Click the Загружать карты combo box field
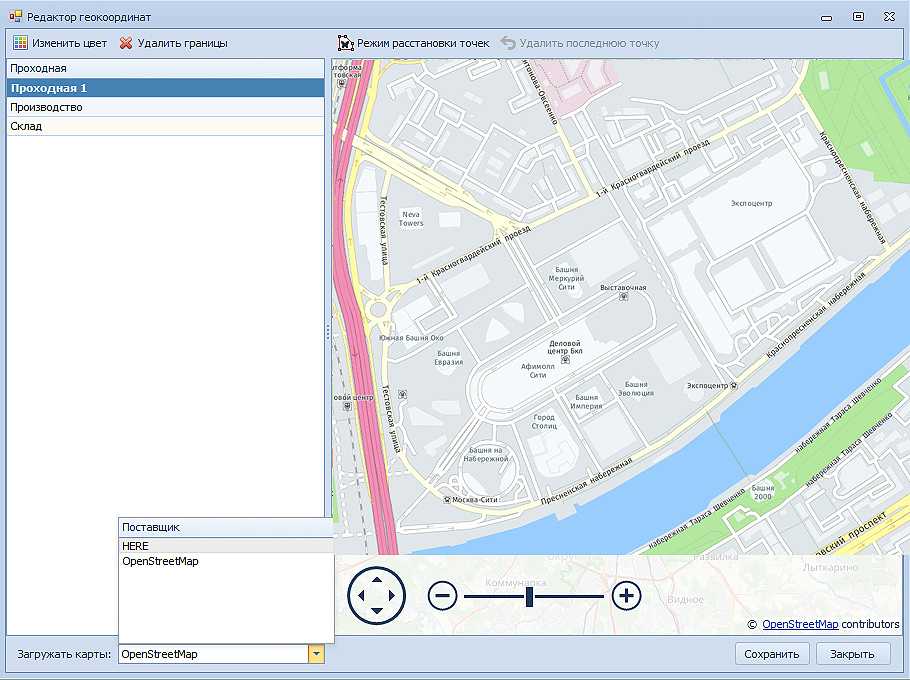The width and height of the screenshot is (910, 680). pos(214,654)
